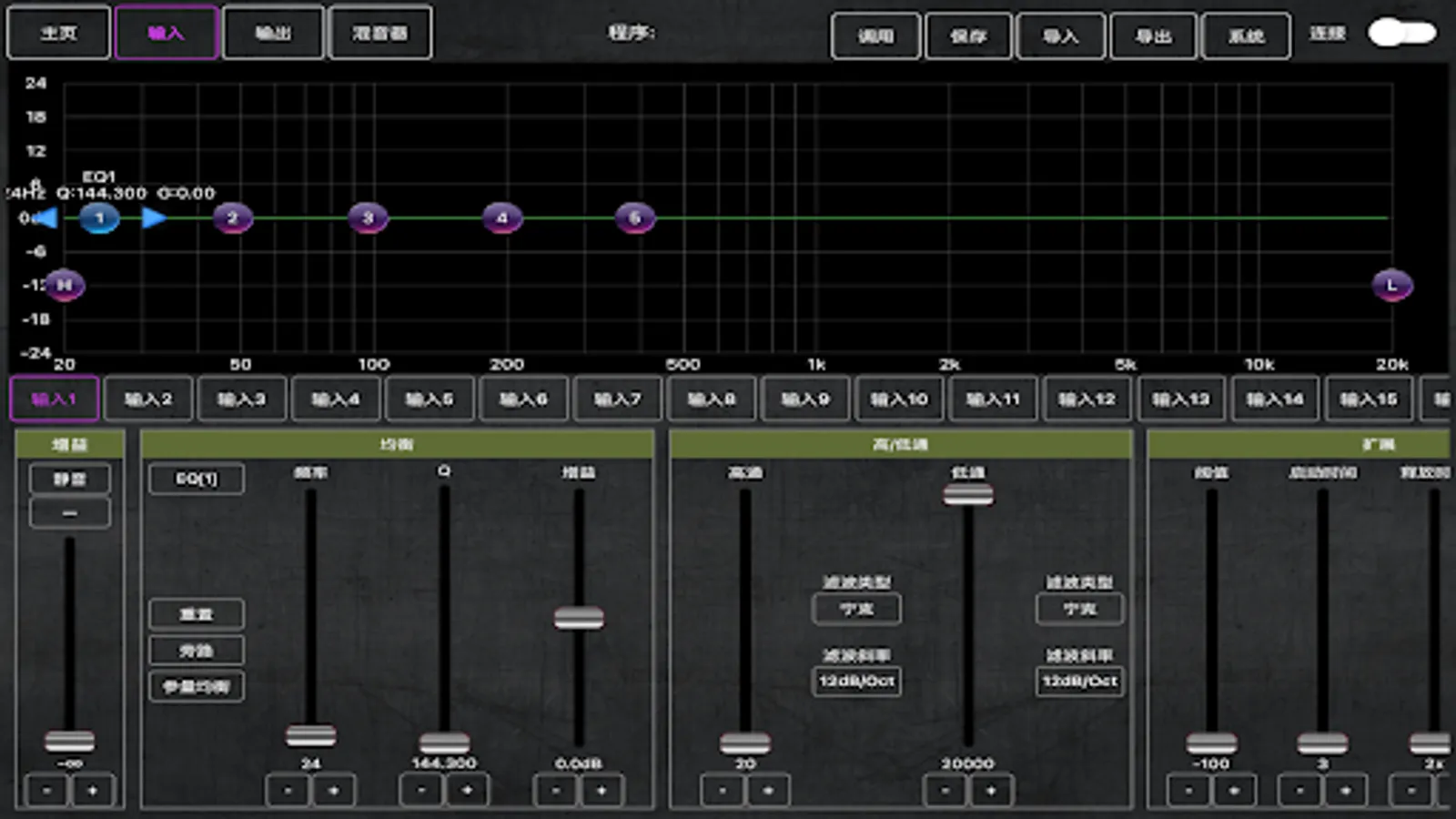This screenshot has height=819, width=1456.
Task: Select EQ band node 5 on the graph
Action: coord(635,218)
